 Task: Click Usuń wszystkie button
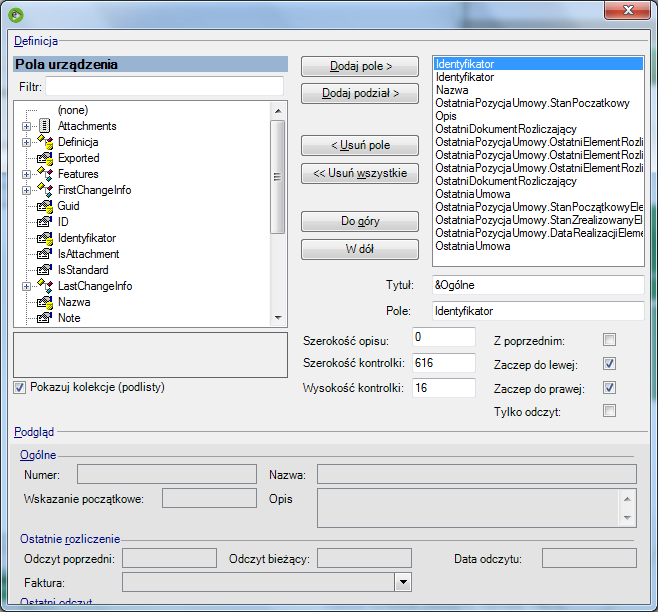pyautogui.click(x=360, y=173)
